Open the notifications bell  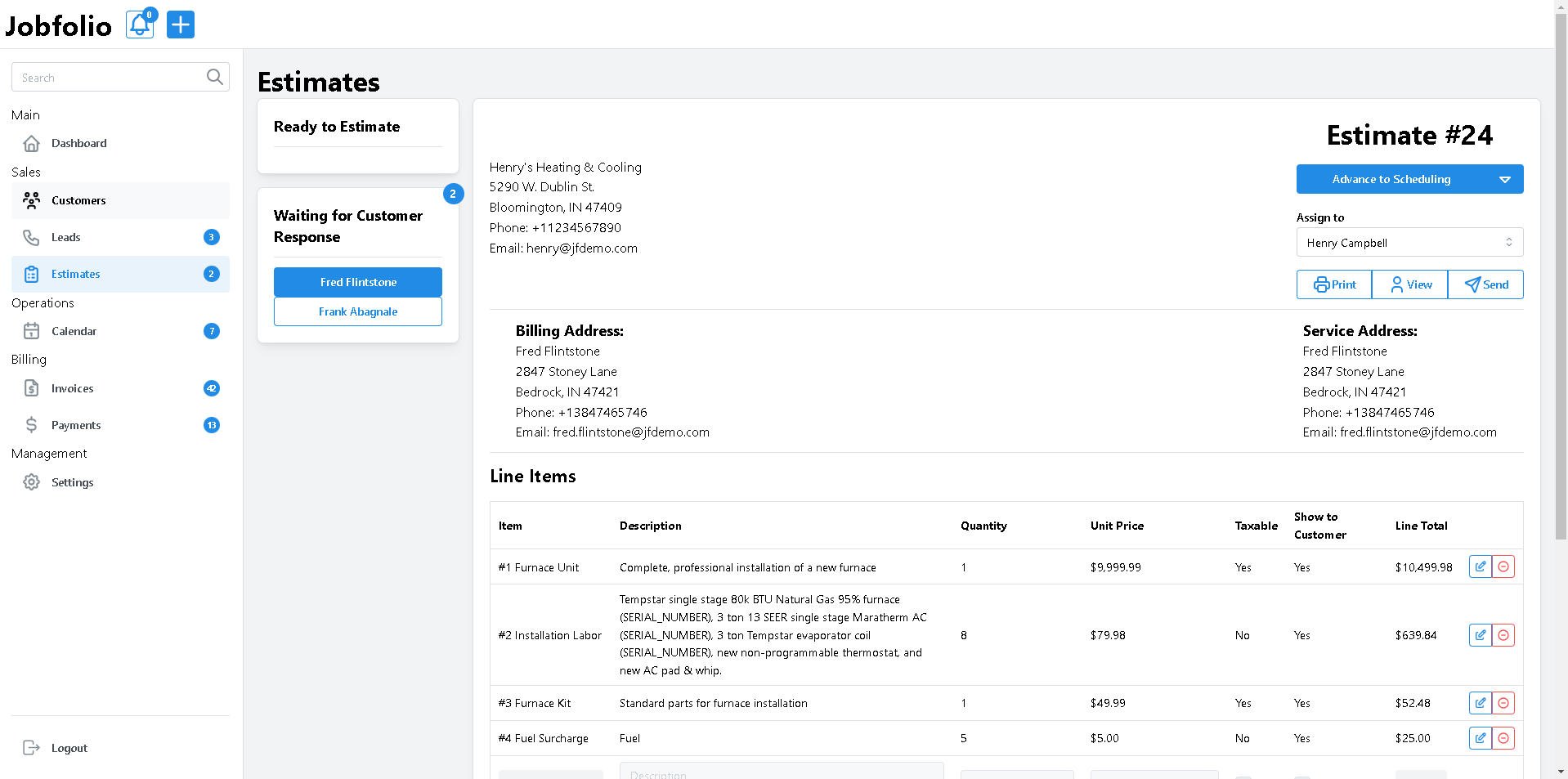tap(140, 25)
